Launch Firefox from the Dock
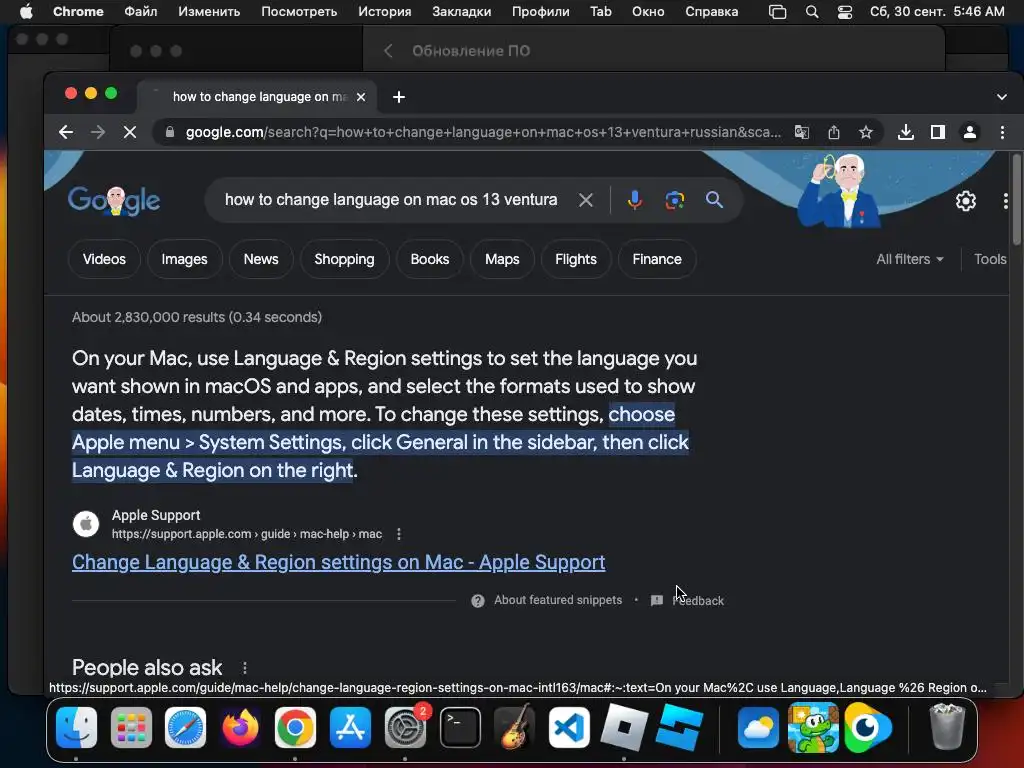1024x768 pixels. (x=240, y=727)
